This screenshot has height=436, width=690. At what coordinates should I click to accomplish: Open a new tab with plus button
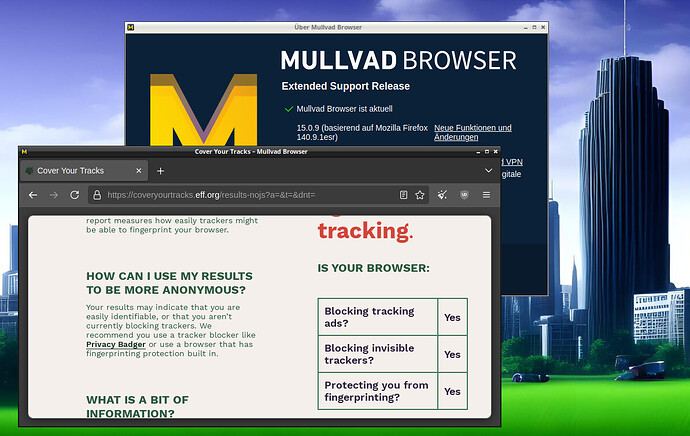[161, 171]
